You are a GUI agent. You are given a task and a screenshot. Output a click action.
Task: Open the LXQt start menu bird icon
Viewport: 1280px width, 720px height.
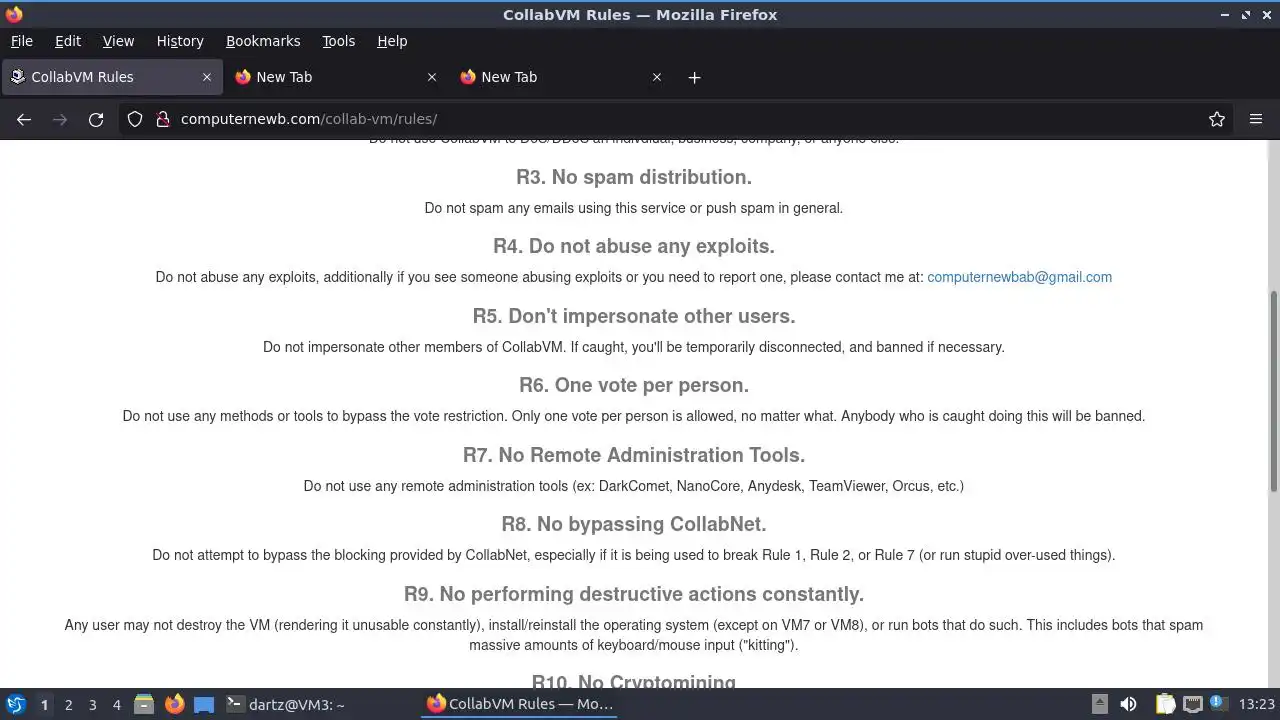(16, 704)
